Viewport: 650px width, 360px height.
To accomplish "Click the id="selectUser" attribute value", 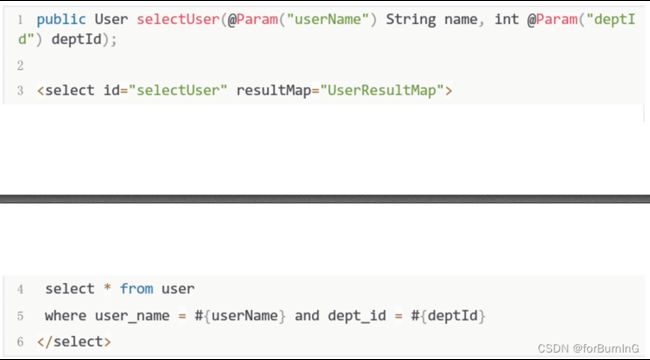I will point(178,90).
